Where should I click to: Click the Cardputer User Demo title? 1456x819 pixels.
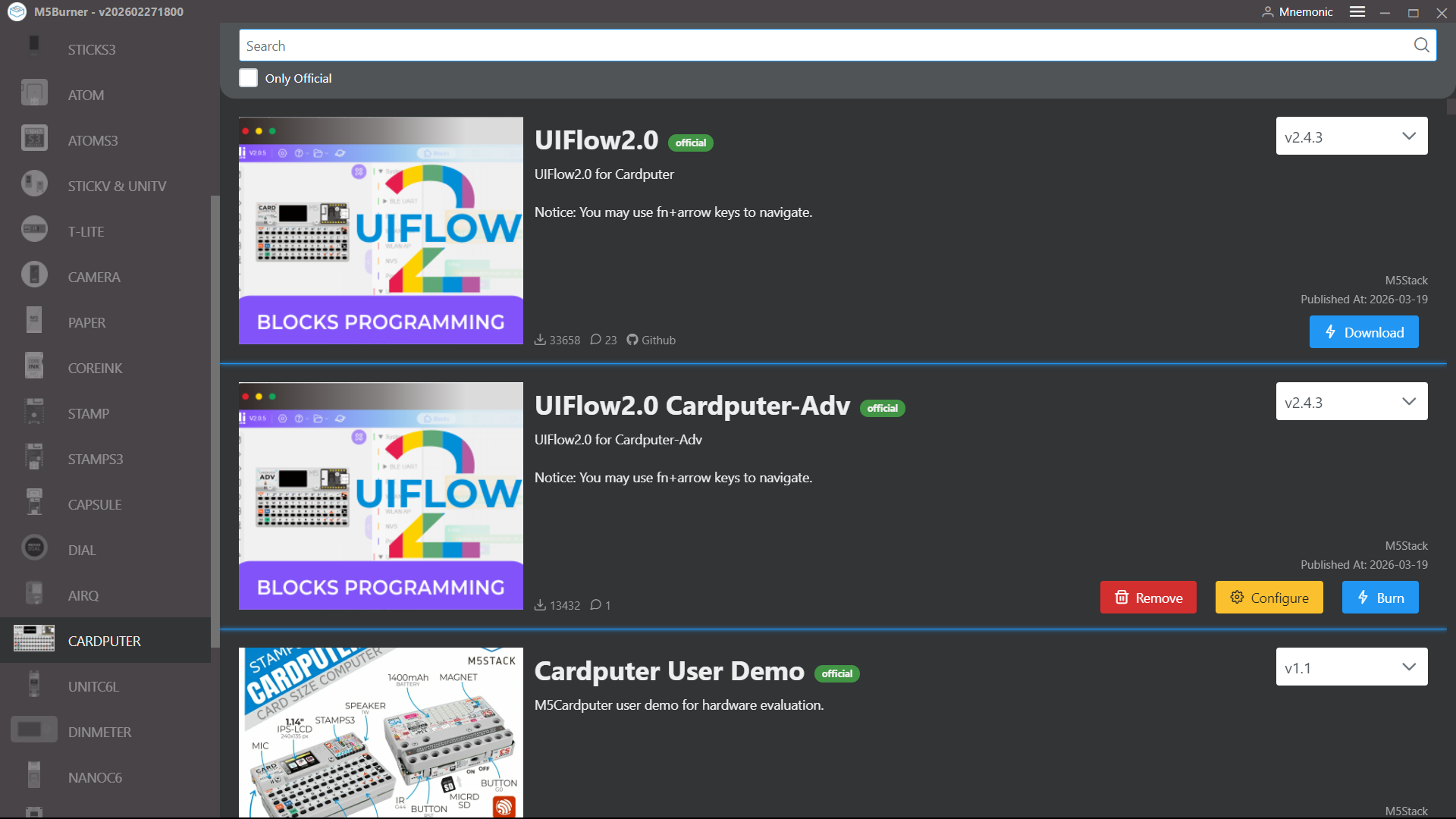click(x=670, y=671)
